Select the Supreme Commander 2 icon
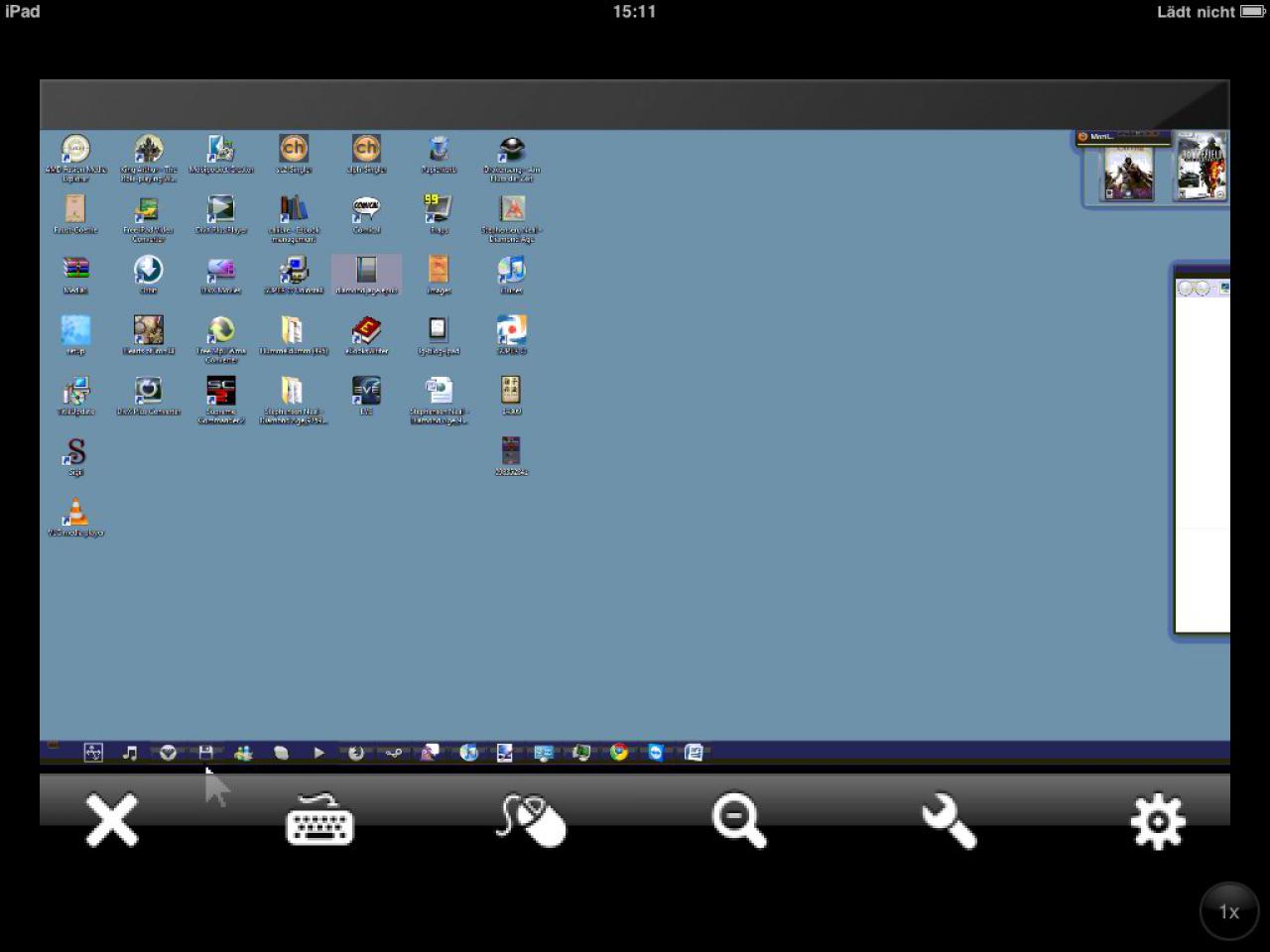This screenshot has width=1270, height=952. 220,401
